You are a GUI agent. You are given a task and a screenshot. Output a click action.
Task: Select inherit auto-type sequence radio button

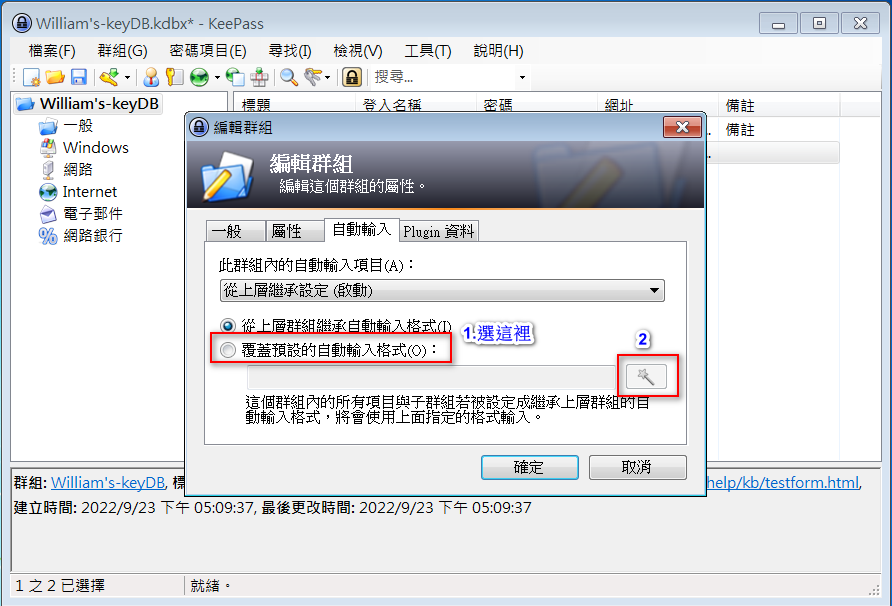point(228,325)
